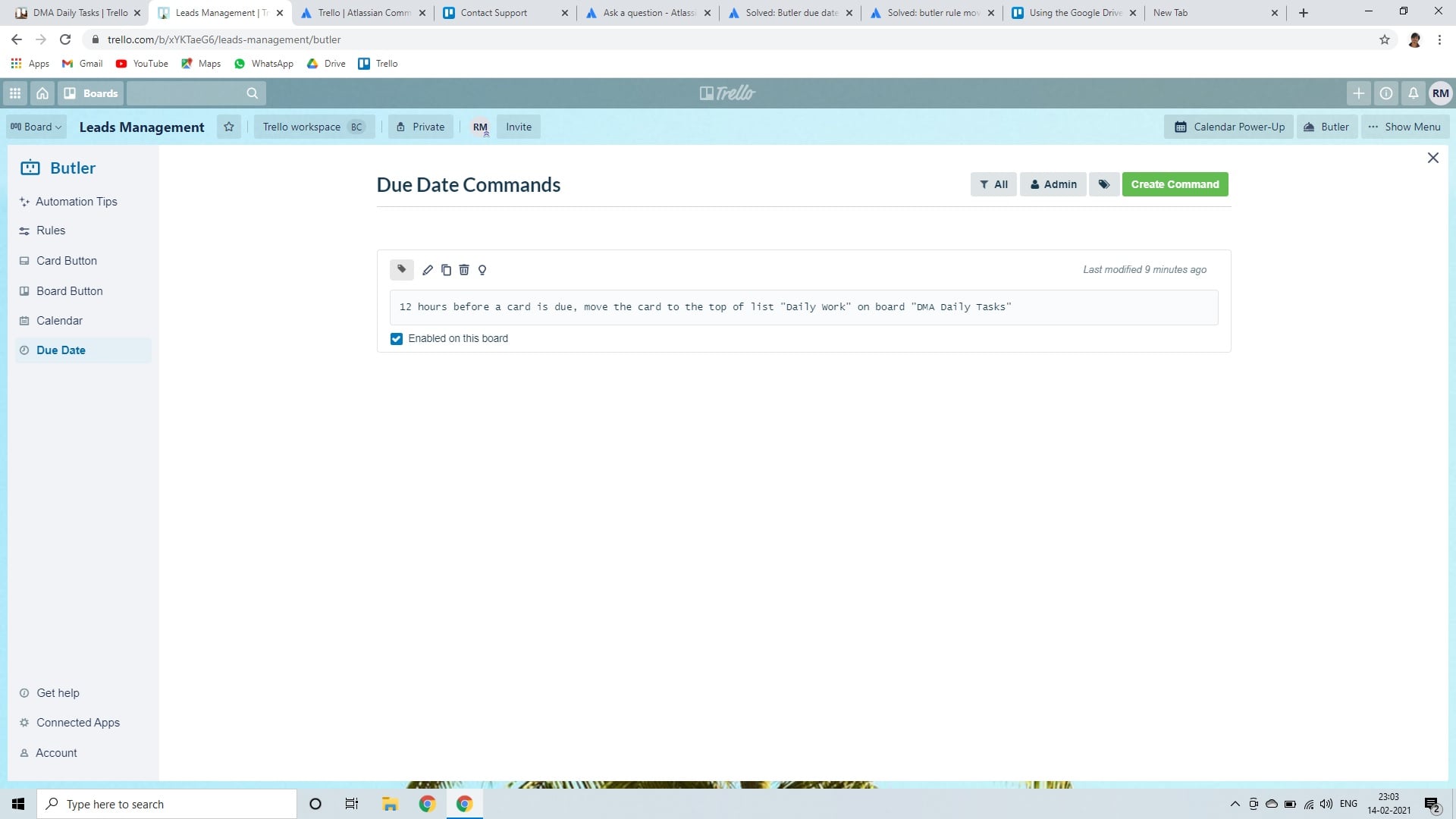The image size is (1456, 819).
Task: Open the notifications bell
Action: click(1414, 93)
